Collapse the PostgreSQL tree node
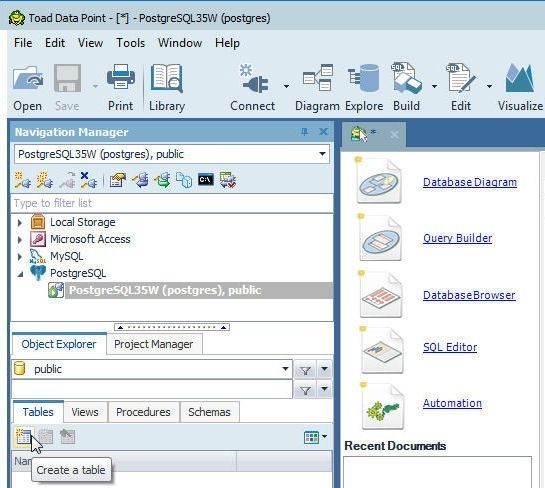The image size is (545, 488). tap(21, 274)
